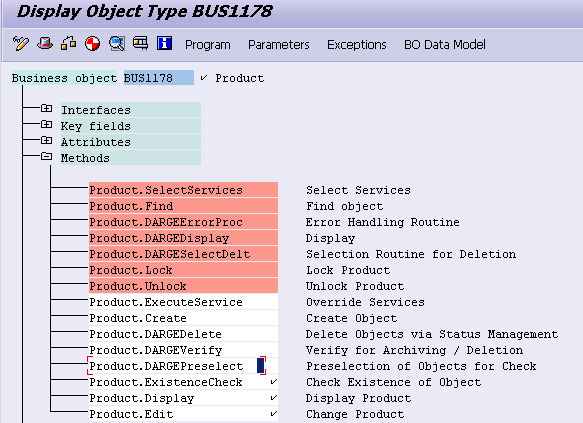Open the BO Data Model button

point(445,45)
